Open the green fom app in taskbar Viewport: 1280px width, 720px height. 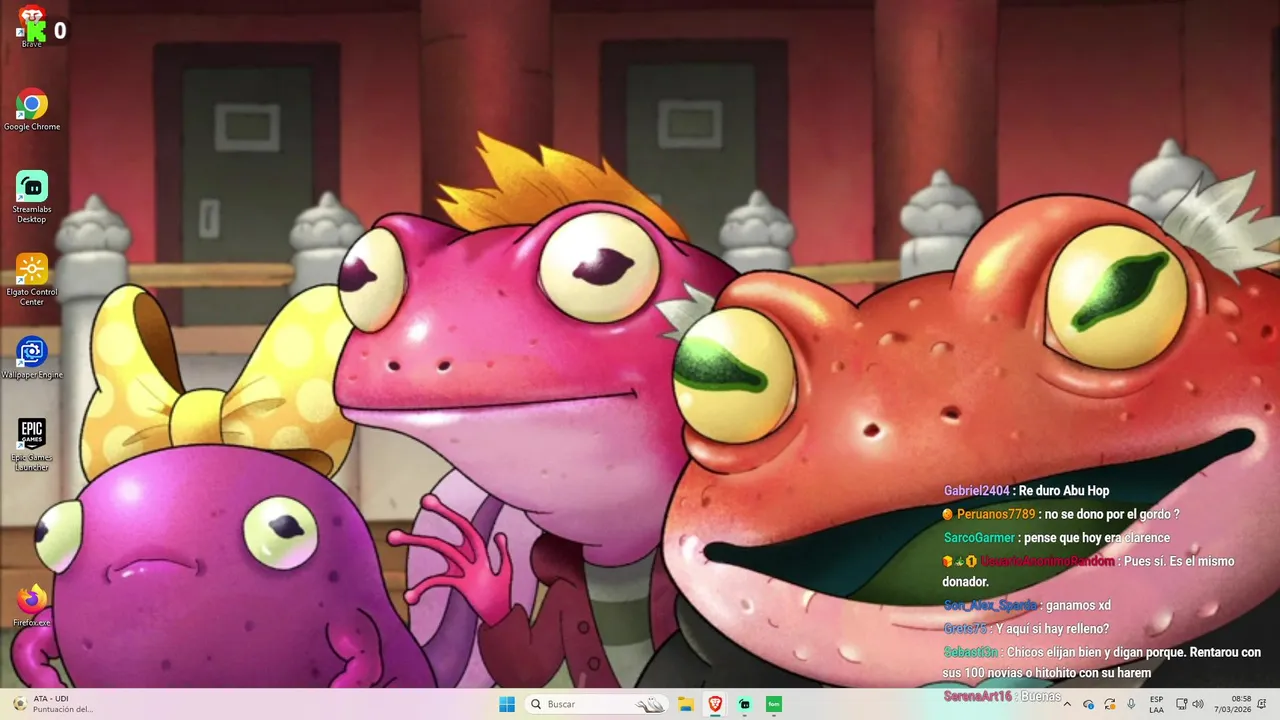click(773, 704)
